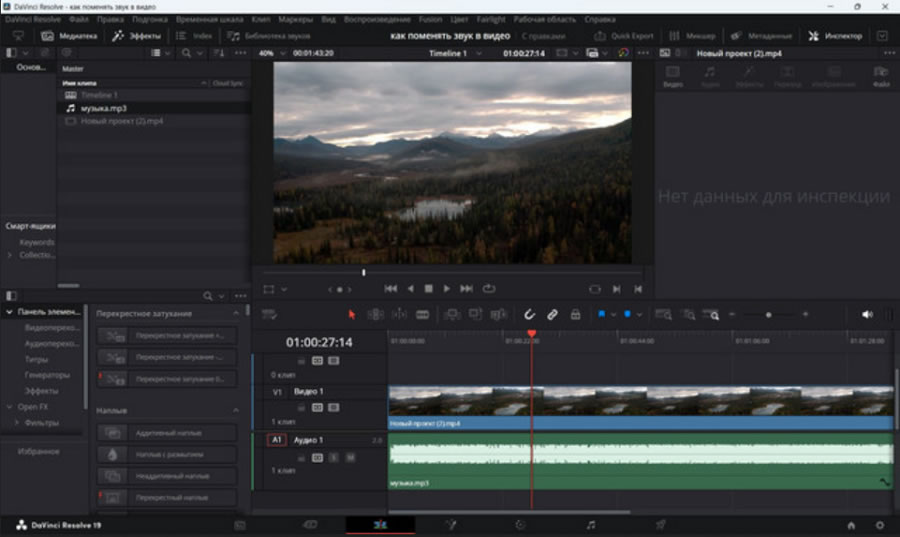Click the Инспектор button
The width and height of the screenshot is (900, 537).
[x=835, y=36]
